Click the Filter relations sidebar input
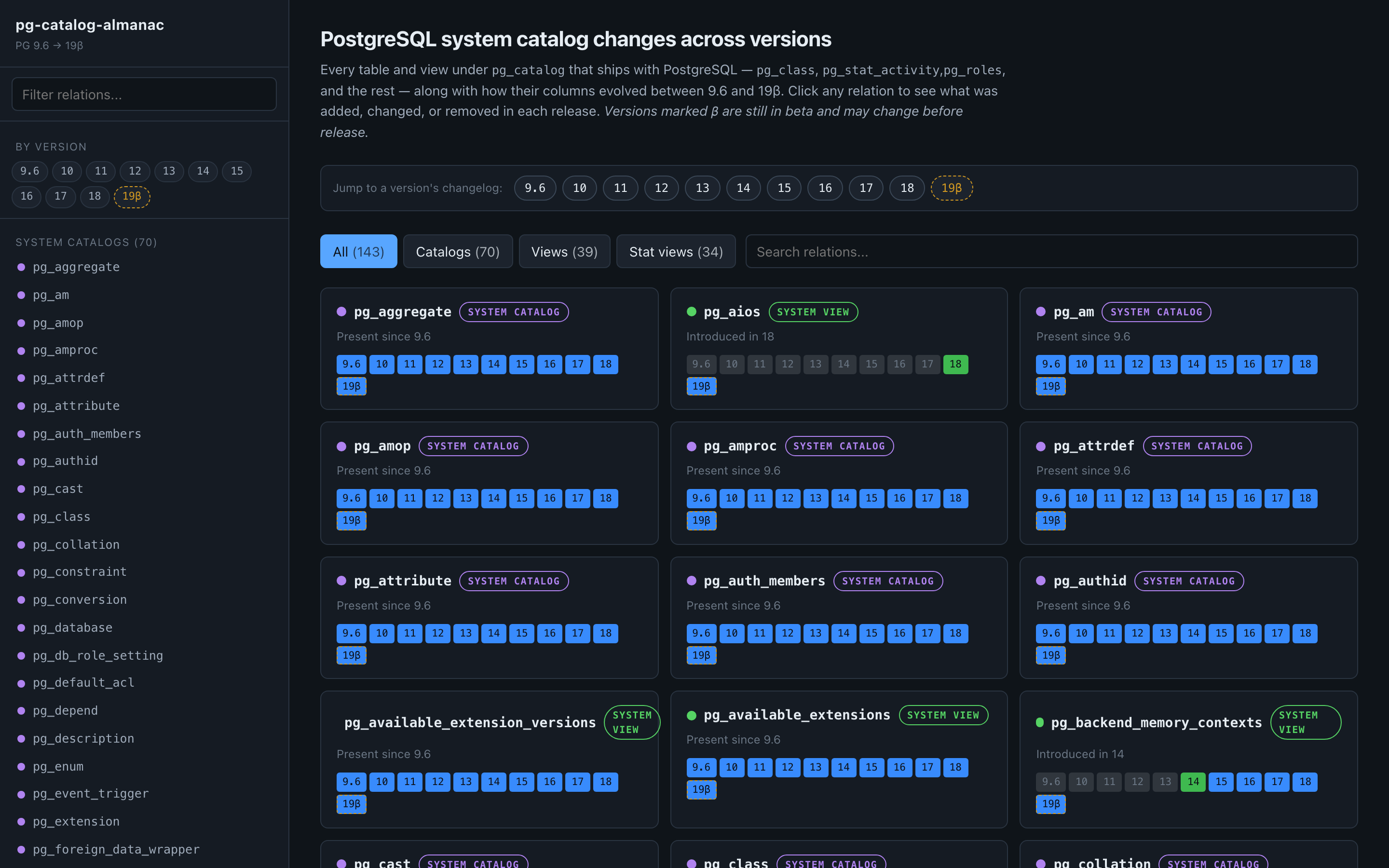 [144, 94]
